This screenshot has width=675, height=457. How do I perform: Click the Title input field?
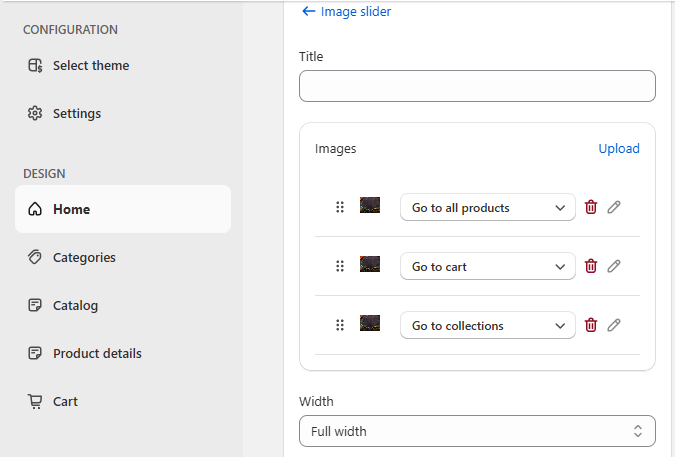click(477, 86)
